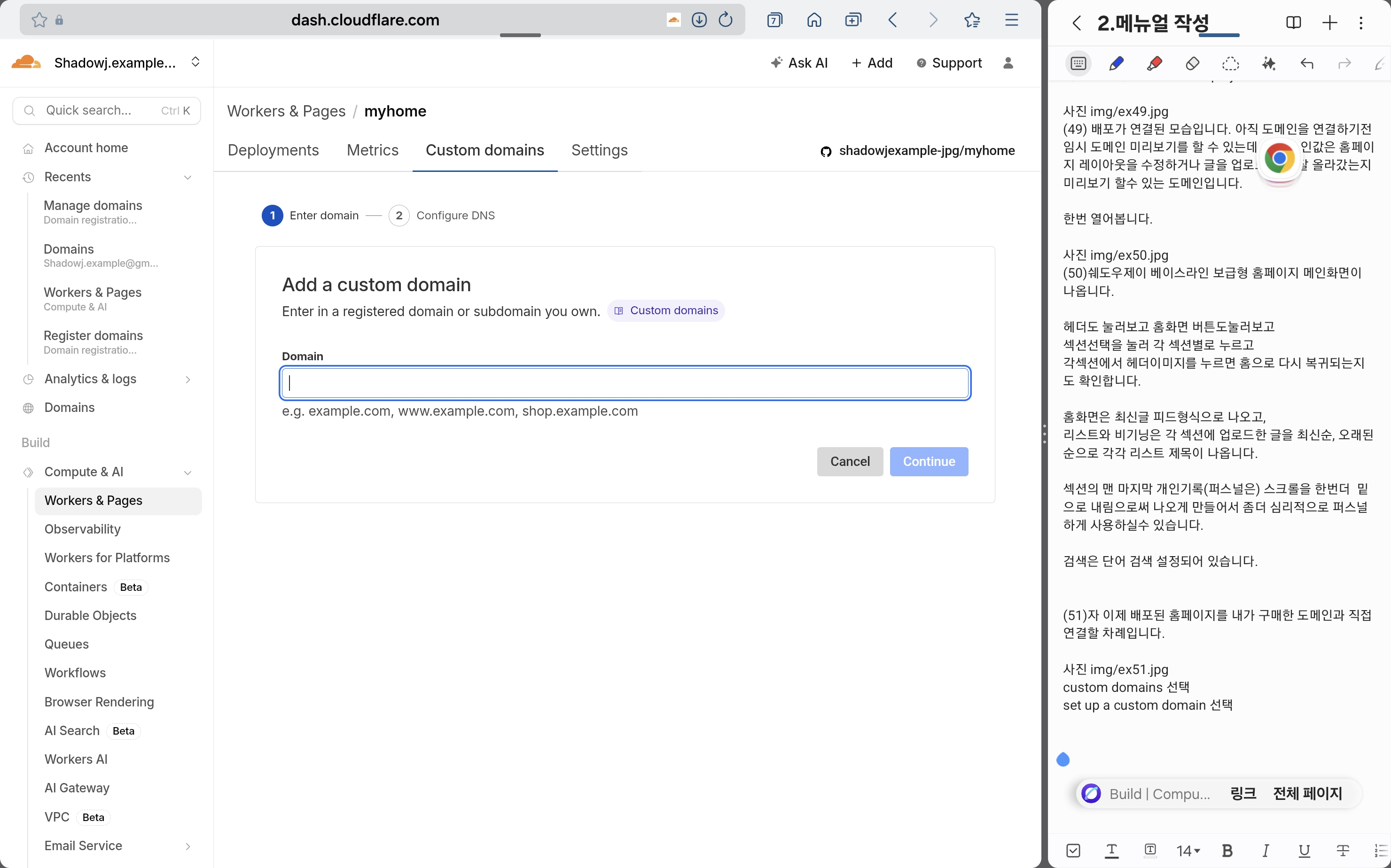Collapse the Recents sidebar section

[x=187, y=178]
